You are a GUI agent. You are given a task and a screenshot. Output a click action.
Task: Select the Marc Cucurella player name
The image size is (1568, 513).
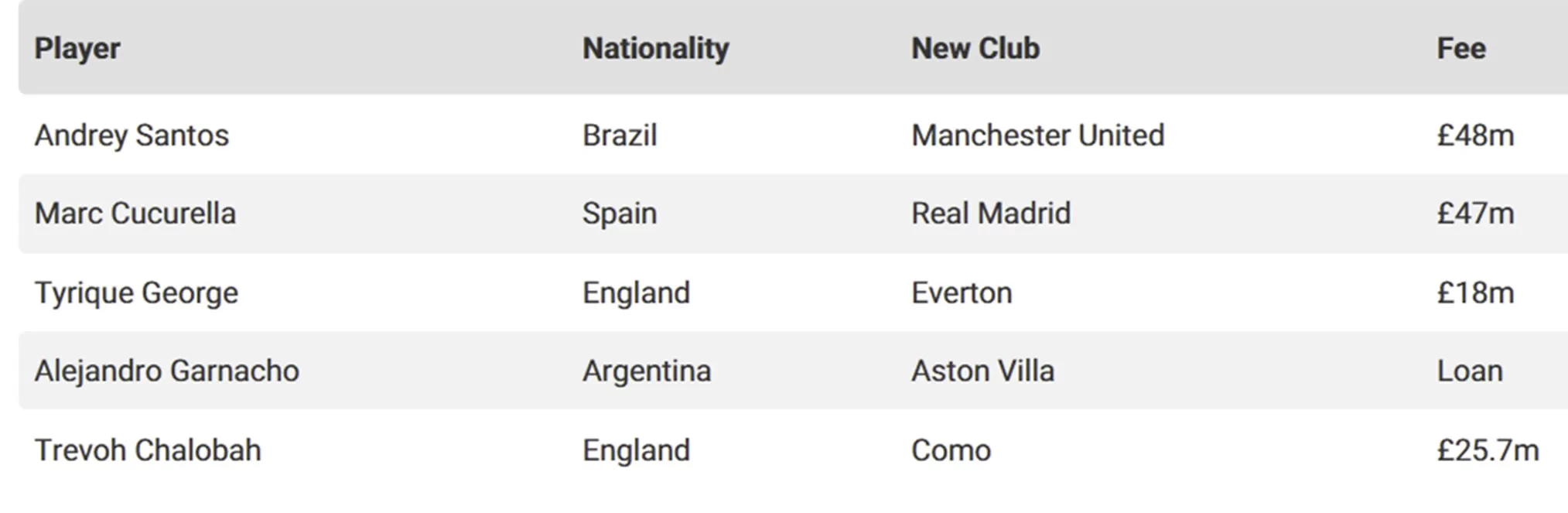(135, 214)
